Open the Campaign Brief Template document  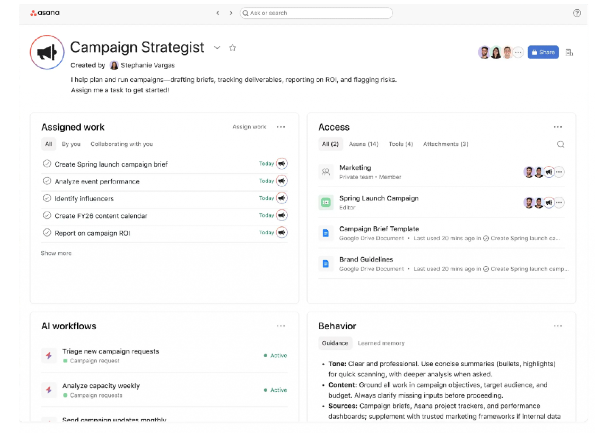379,229
